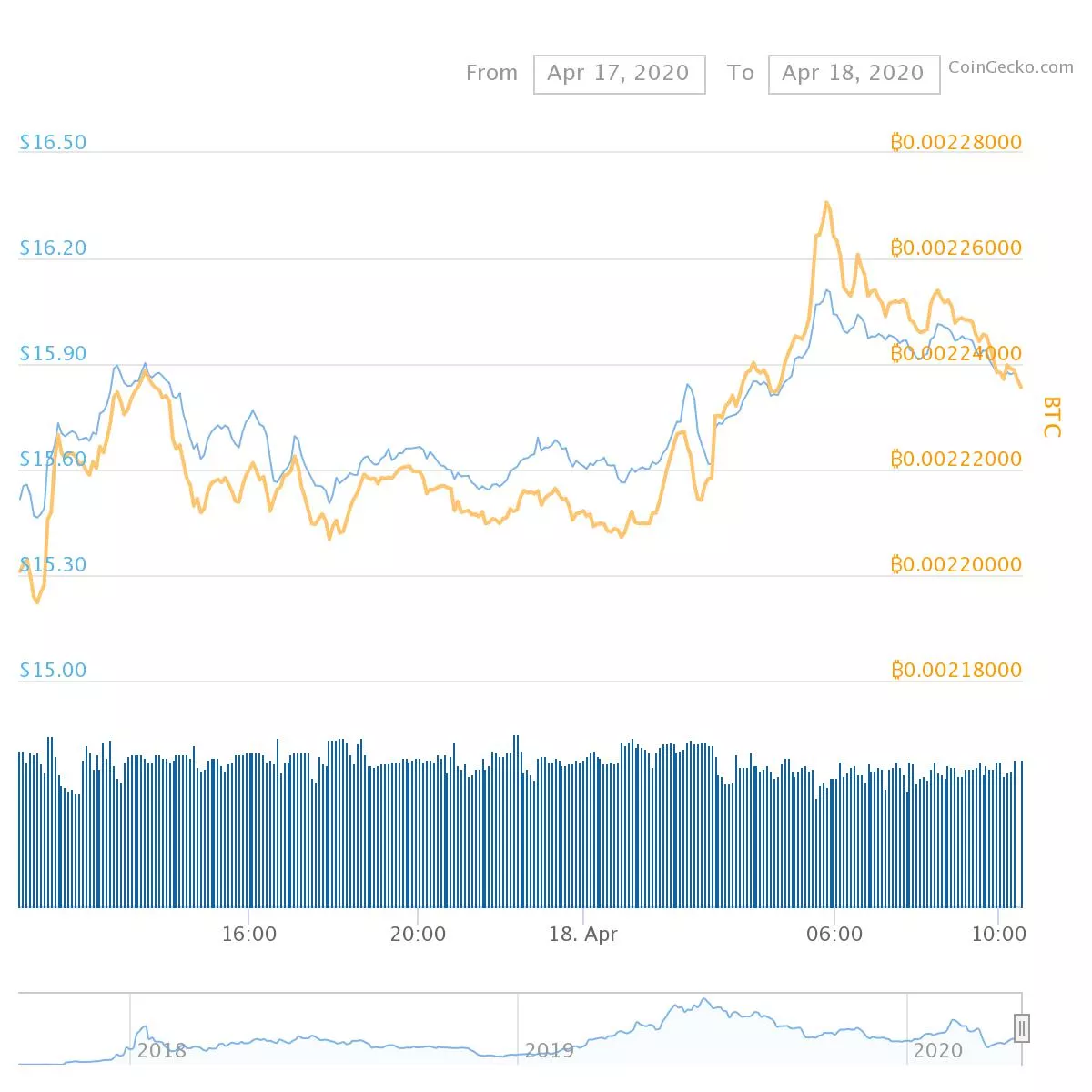Click the To date field showing Apr 18, 2020

tap(854, 74)
